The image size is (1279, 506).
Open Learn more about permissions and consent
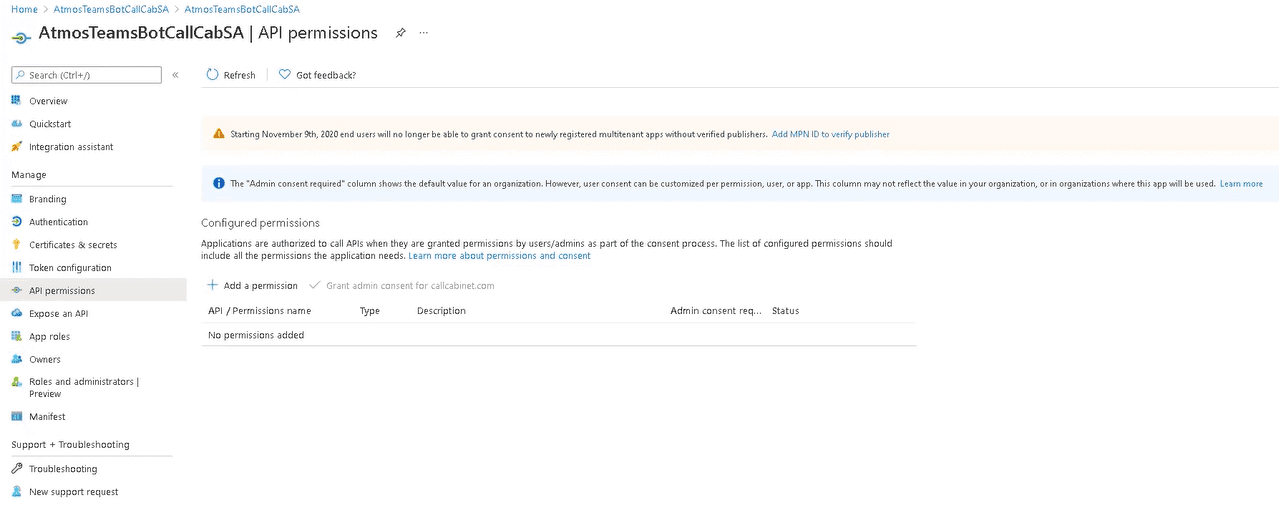499,256
